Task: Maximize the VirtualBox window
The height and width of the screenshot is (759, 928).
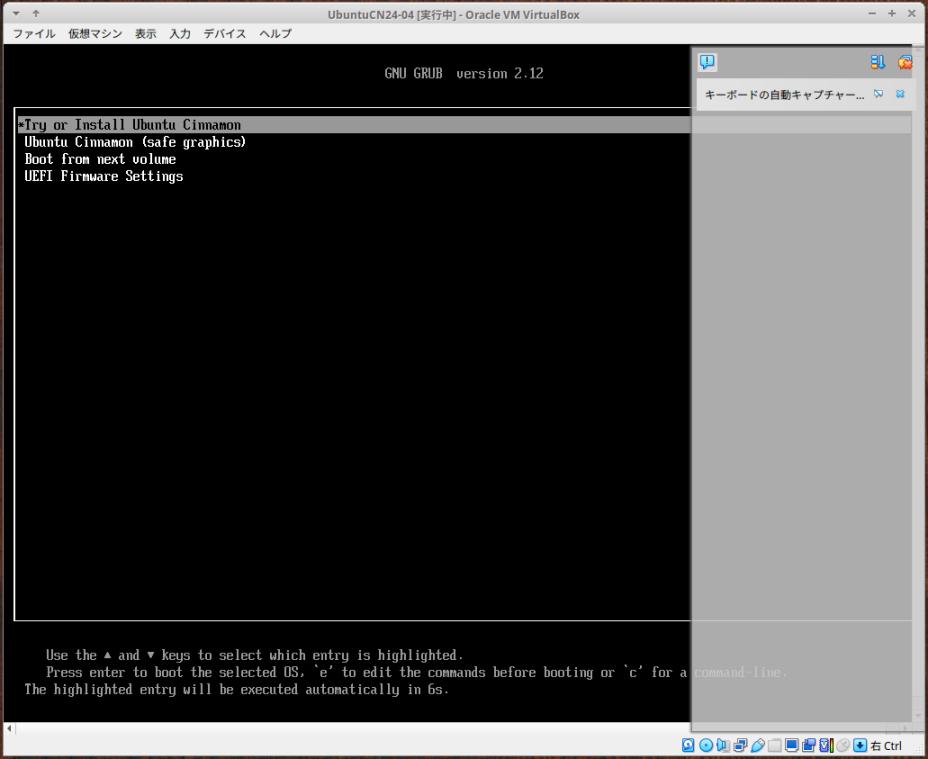Action: click(x=892, y=13)
